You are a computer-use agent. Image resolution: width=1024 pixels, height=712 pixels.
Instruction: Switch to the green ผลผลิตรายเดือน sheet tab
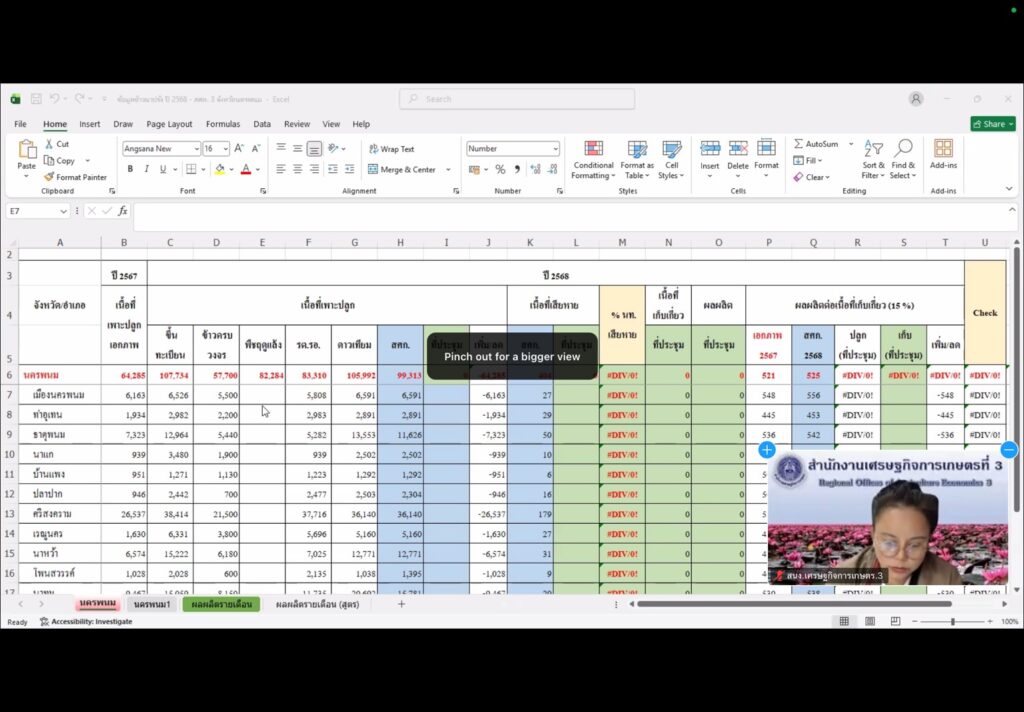pos(220,604)
